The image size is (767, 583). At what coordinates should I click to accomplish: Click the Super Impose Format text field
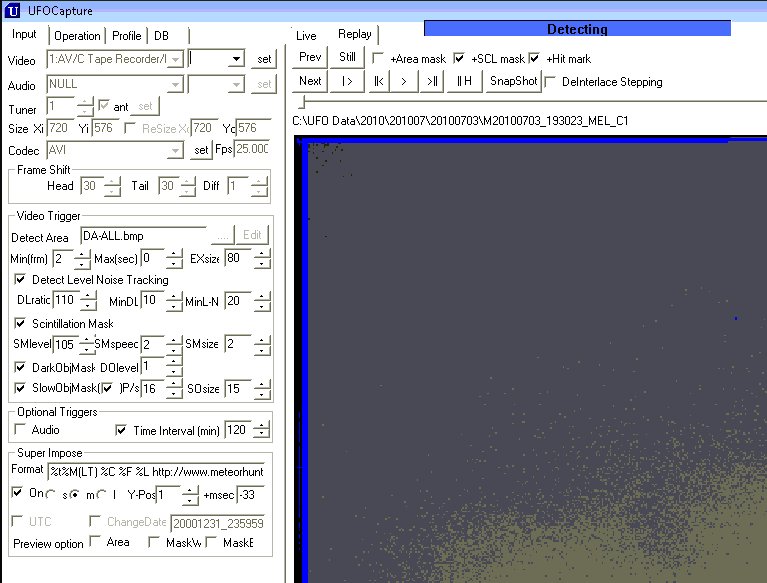(156, 470)
